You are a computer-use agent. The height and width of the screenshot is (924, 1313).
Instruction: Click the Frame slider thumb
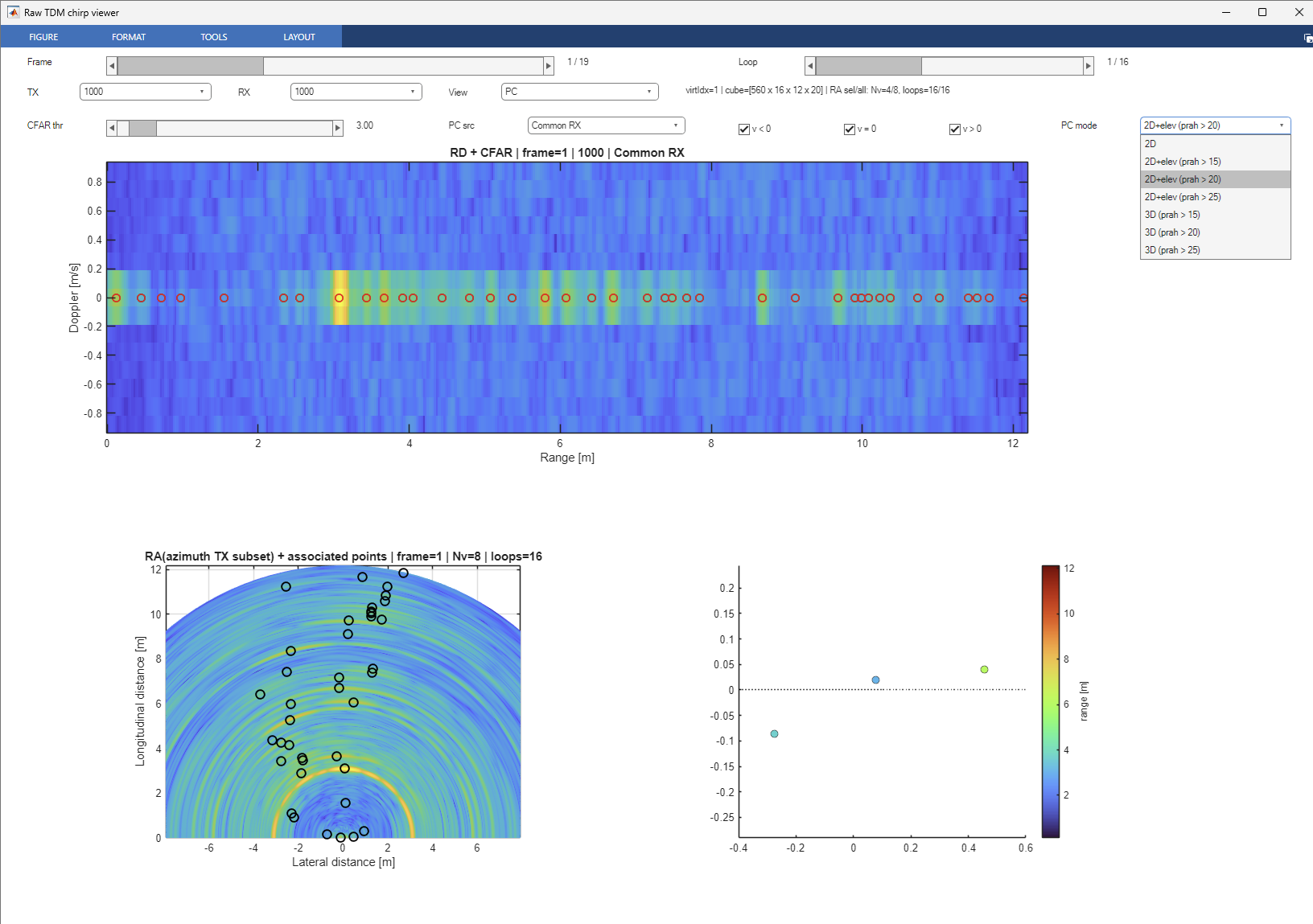tap(191, 66)
